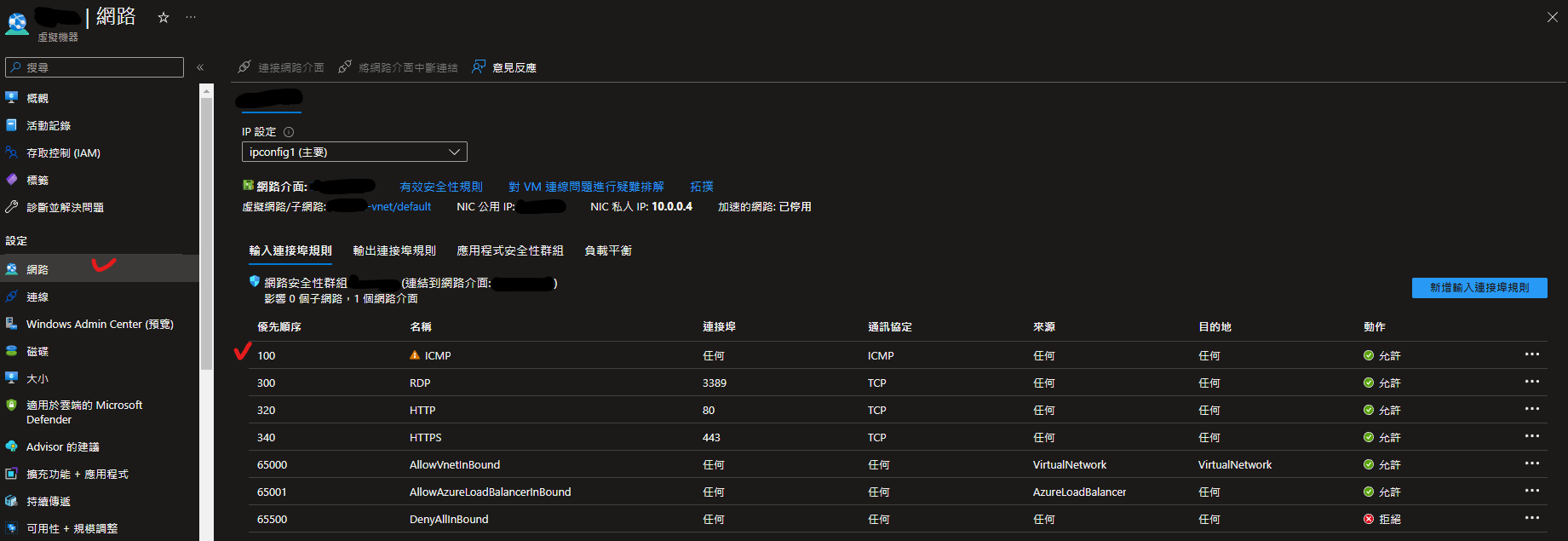Switch to the 應用程式安全性群組 tab

click(510, 250)
